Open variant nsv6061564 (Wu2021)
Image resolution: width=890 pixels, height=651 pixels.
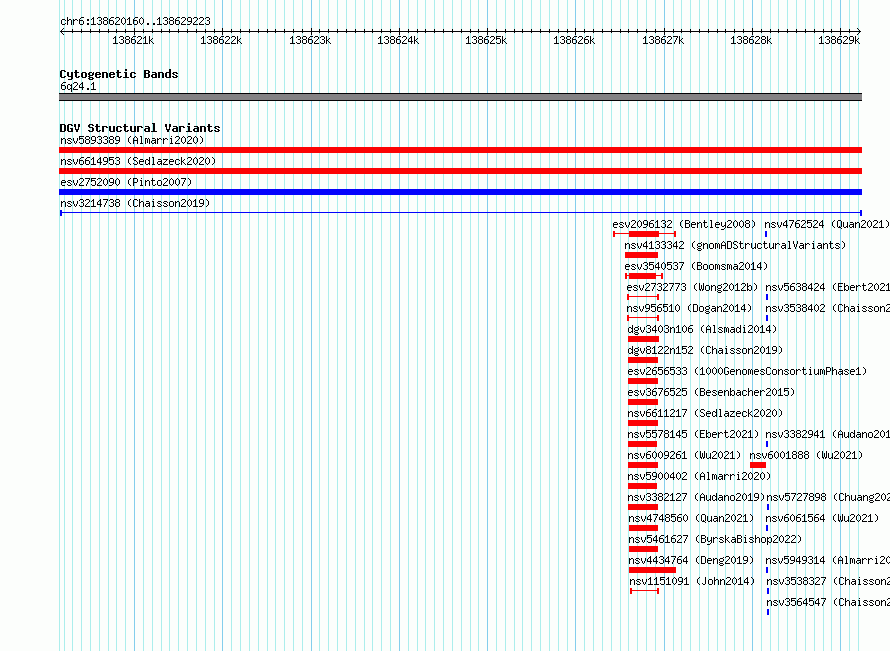point(822,518)
